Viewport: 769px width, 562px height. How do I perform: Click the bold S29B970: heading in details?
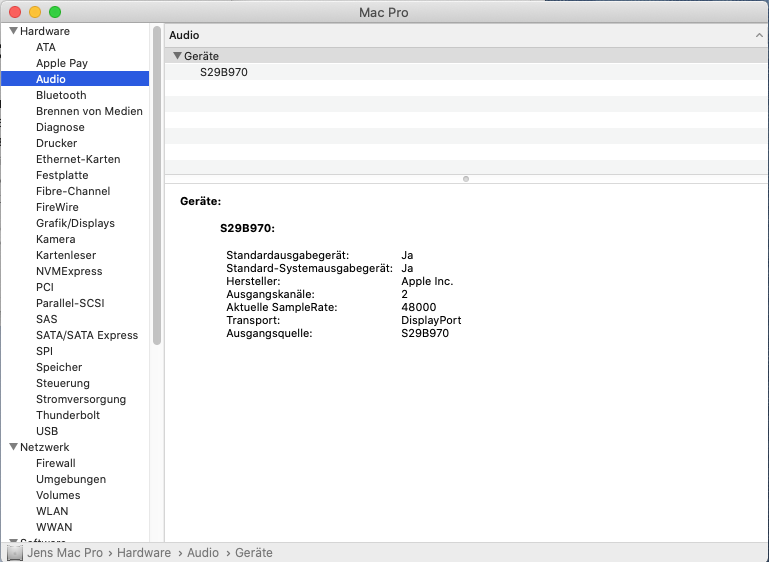[x=247, y=228]
